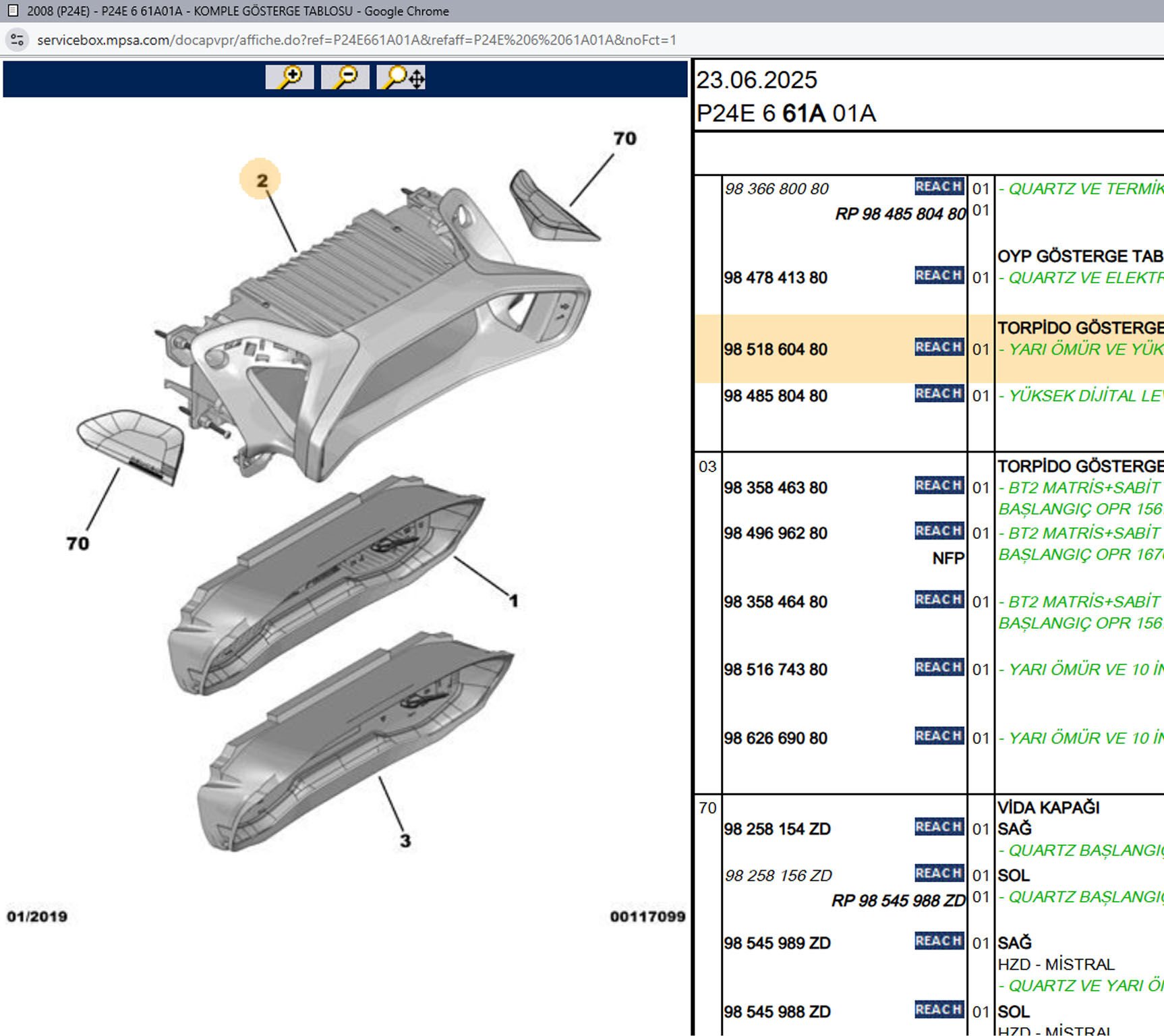Click callout 70 at the upper right of diagram
Viewport: 1164px width, 1036px height.
click(624, 138)
